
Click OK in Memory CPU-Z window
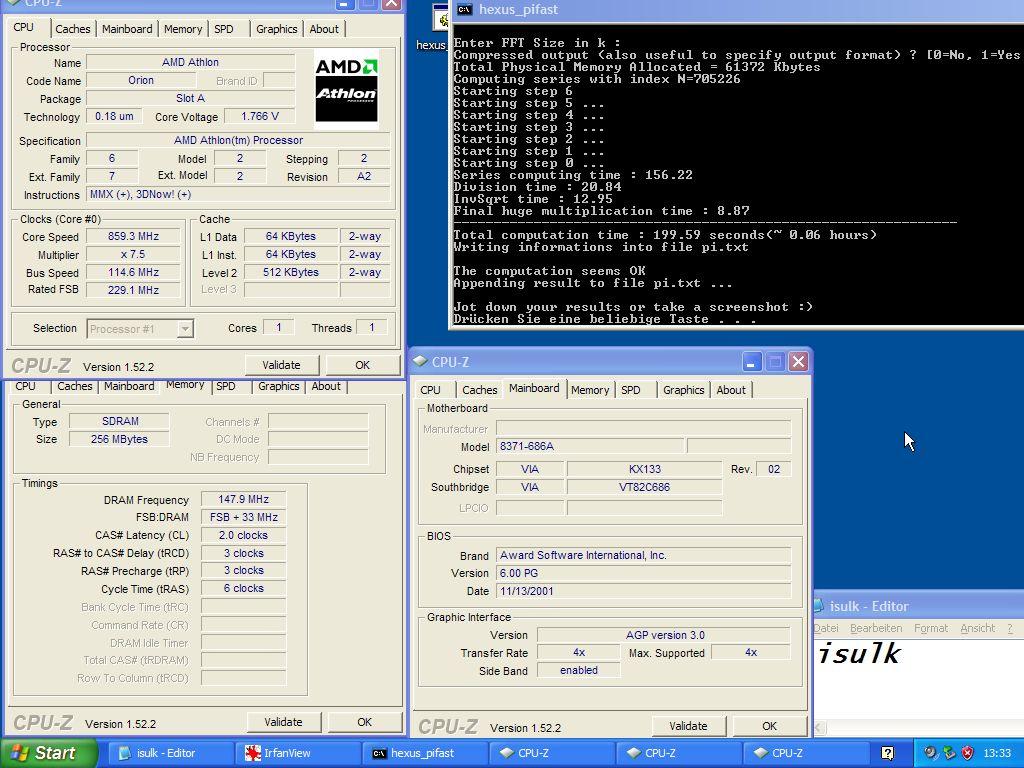[364, 722]
